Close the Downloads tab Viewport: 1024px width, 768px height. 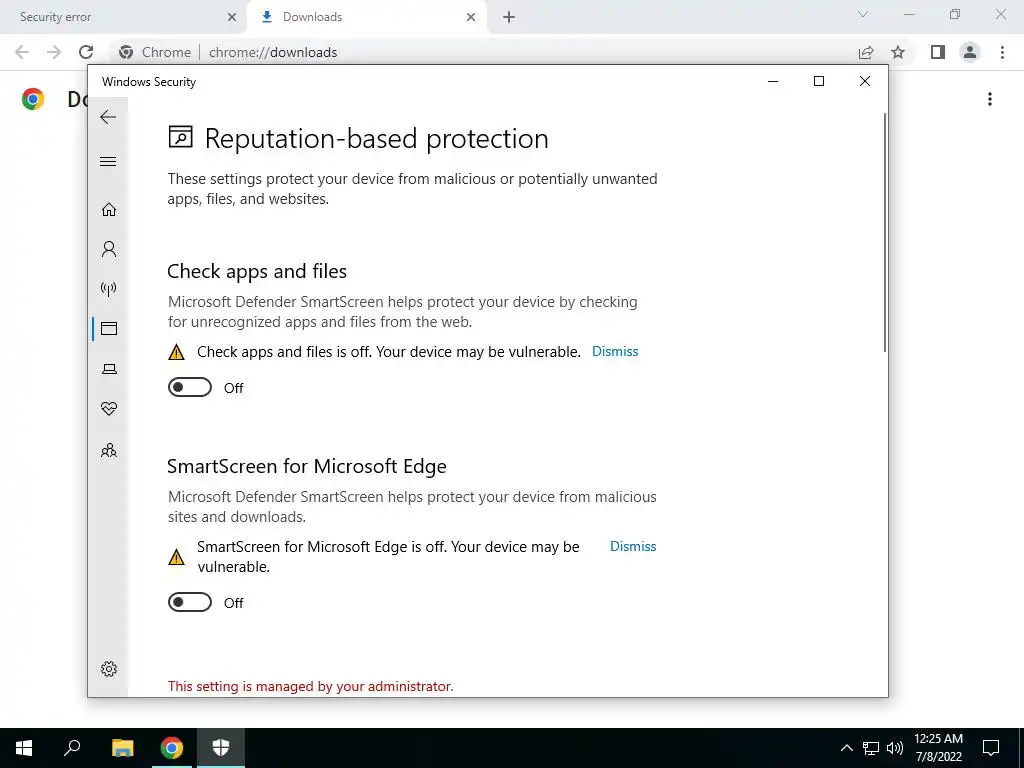click(x=471, y=17)
